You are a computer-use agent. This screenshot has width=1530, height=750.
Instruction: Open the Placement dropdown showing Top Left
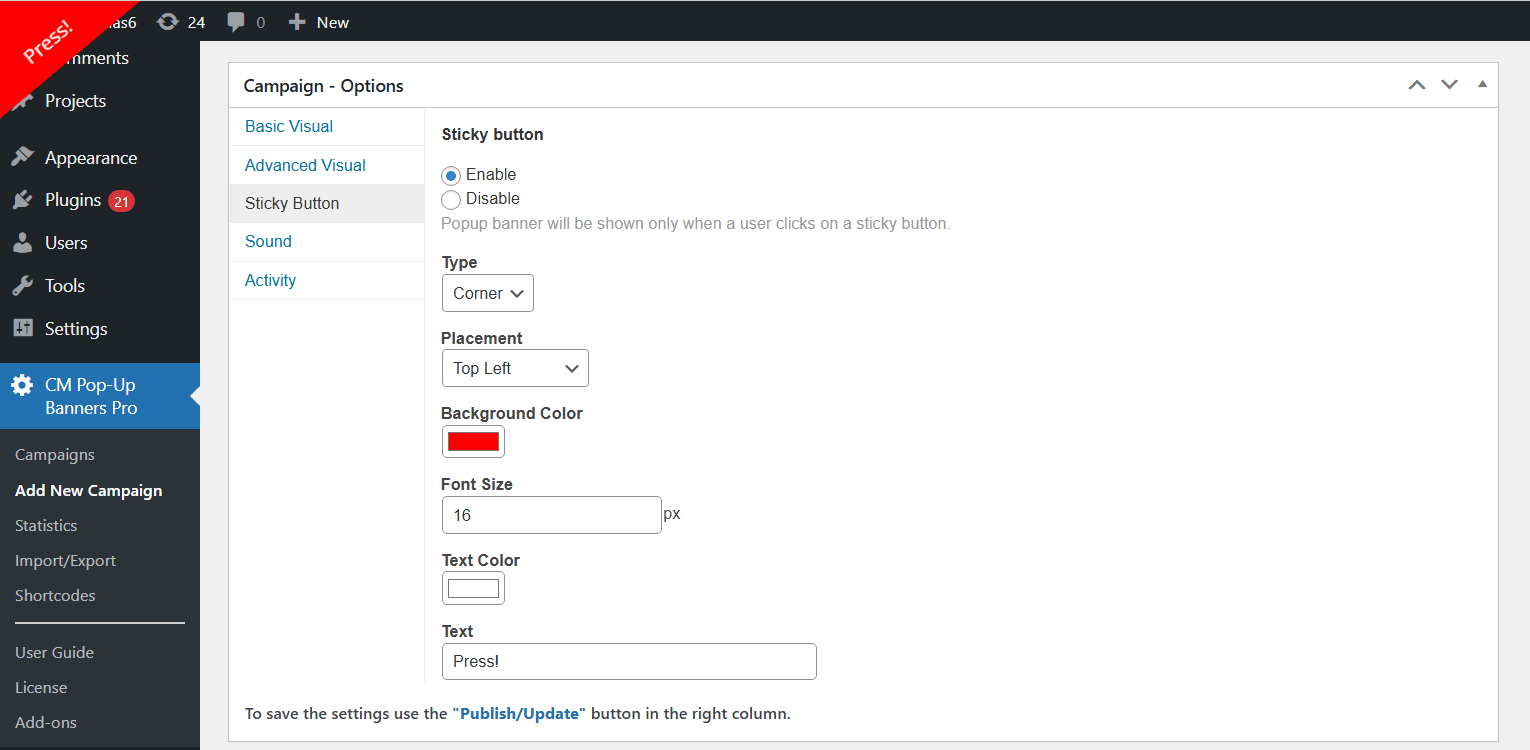[514, 368]
